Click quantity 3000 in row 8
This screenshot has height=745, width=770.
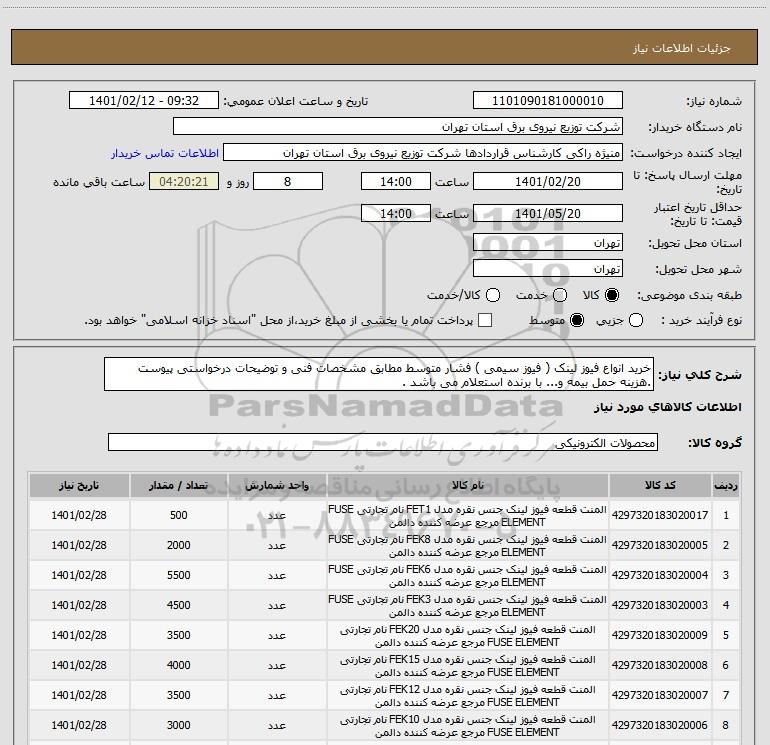(x=179, y=725)
